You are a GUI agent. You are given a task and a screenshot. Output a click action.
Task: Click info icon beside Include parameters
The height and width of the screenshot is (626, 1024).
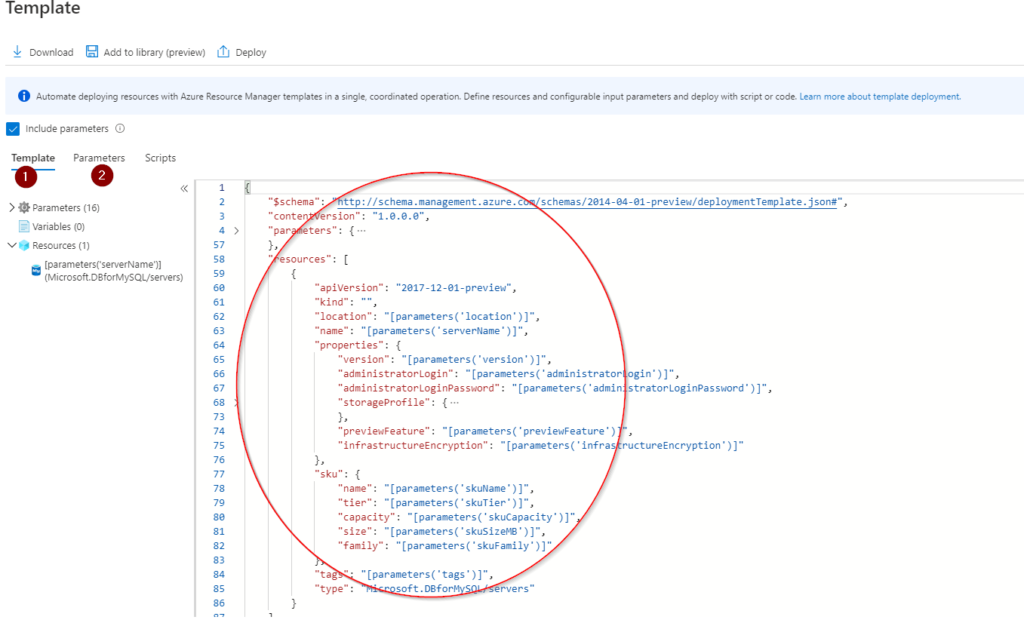point(120,129)
